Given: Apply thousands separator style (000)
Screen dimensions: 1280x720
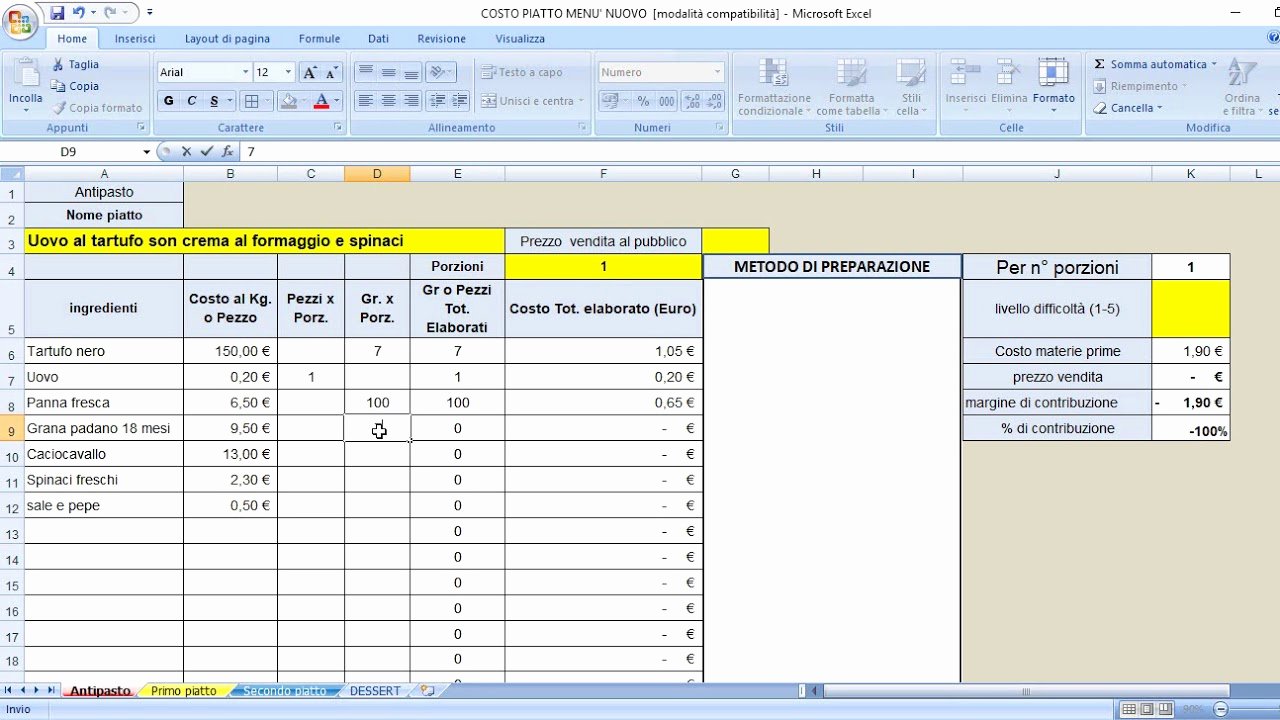Looking at the screenshot, I should tap(666, 101).
